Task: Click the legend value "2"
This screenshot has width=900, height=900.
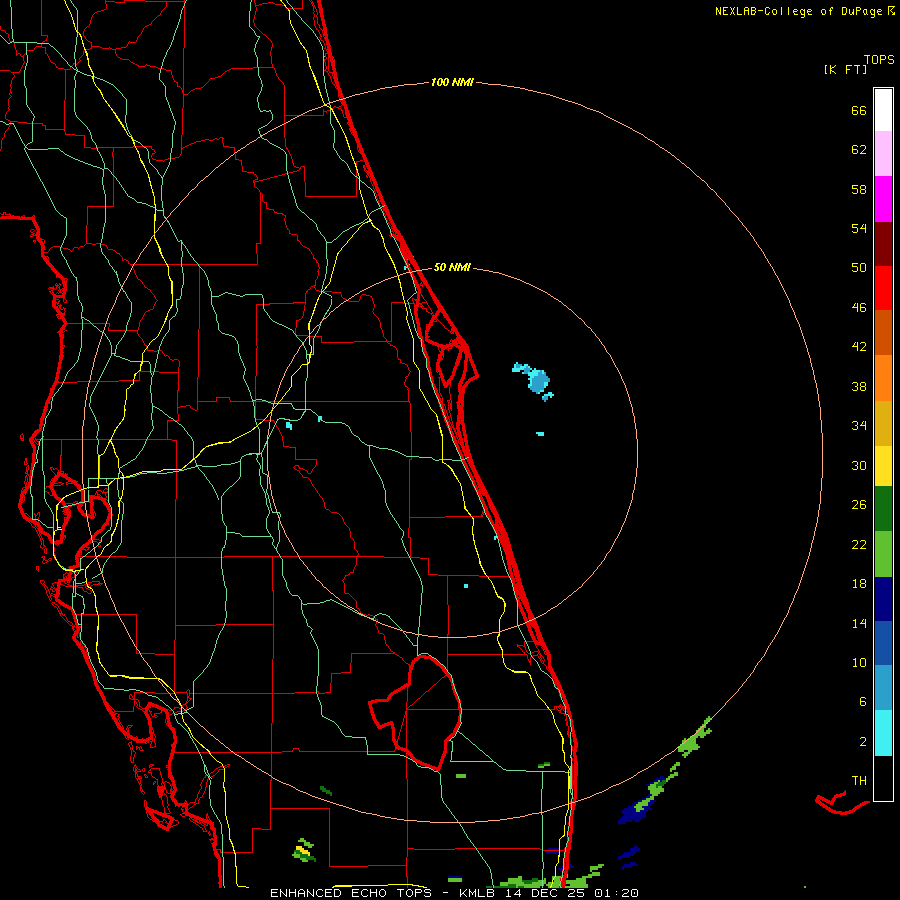Action: [862, 742]
